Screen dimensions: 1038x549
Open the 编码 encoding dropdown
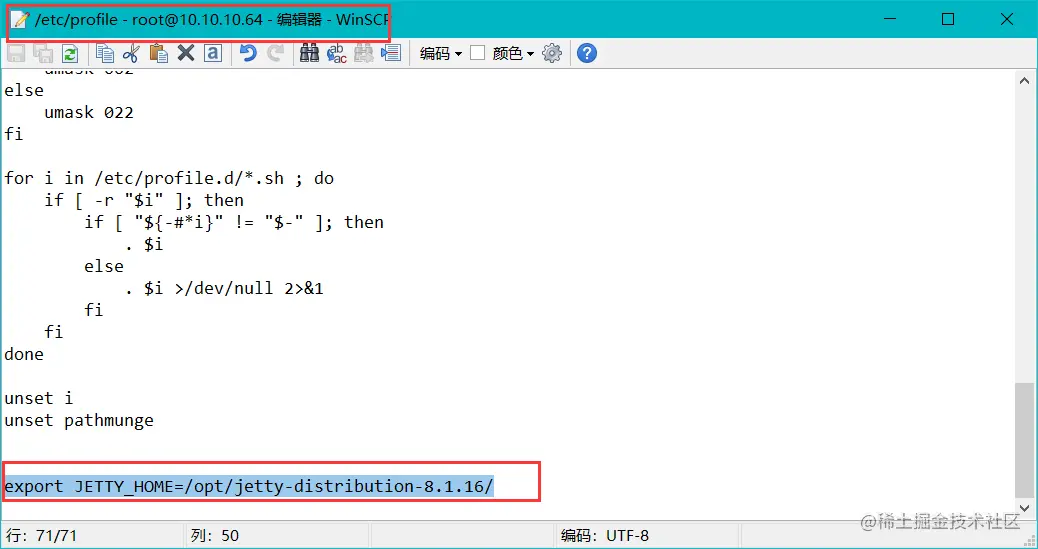441,54
